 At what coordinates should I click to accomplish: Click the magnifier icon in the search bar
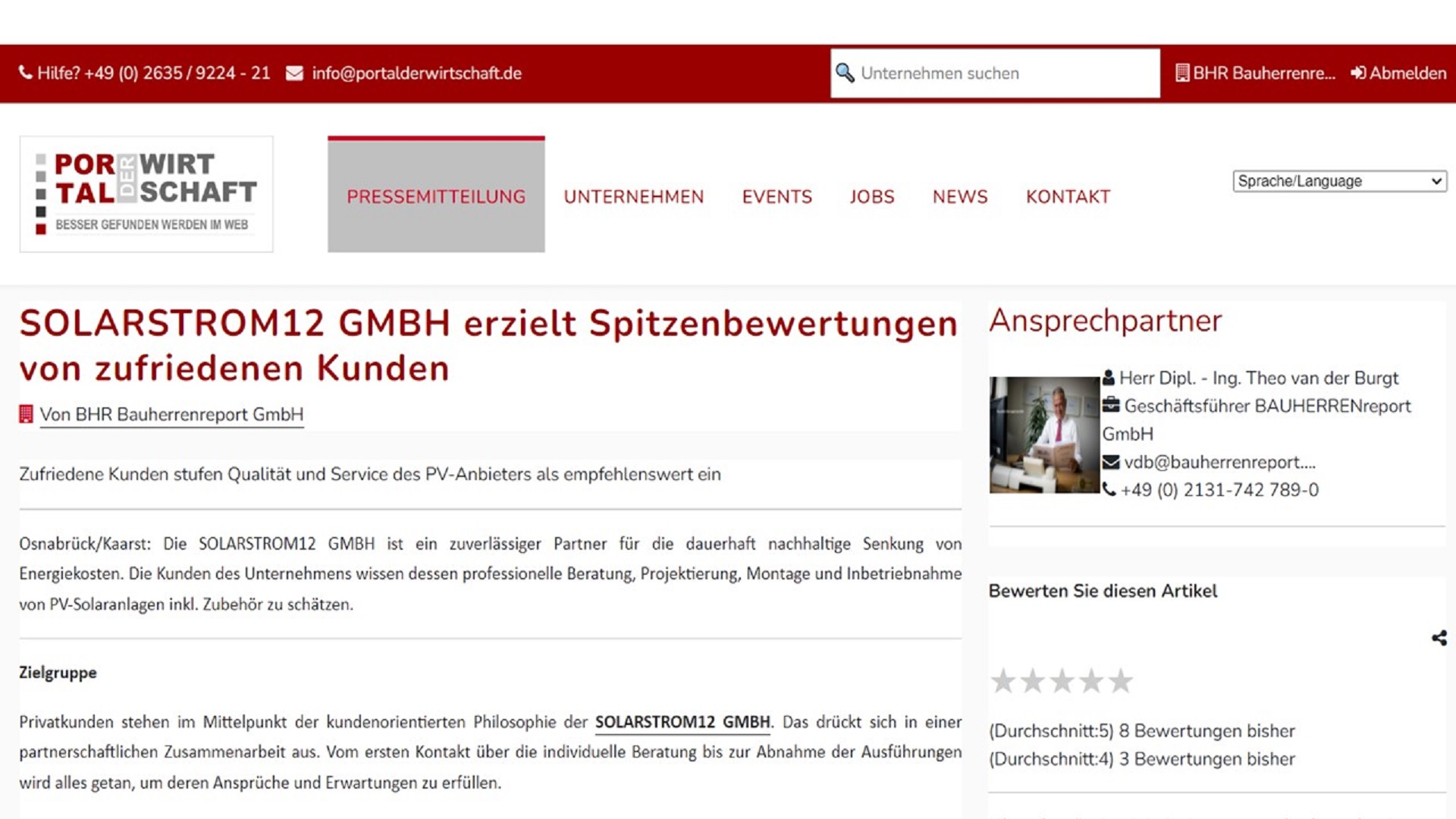coord(846,72)
